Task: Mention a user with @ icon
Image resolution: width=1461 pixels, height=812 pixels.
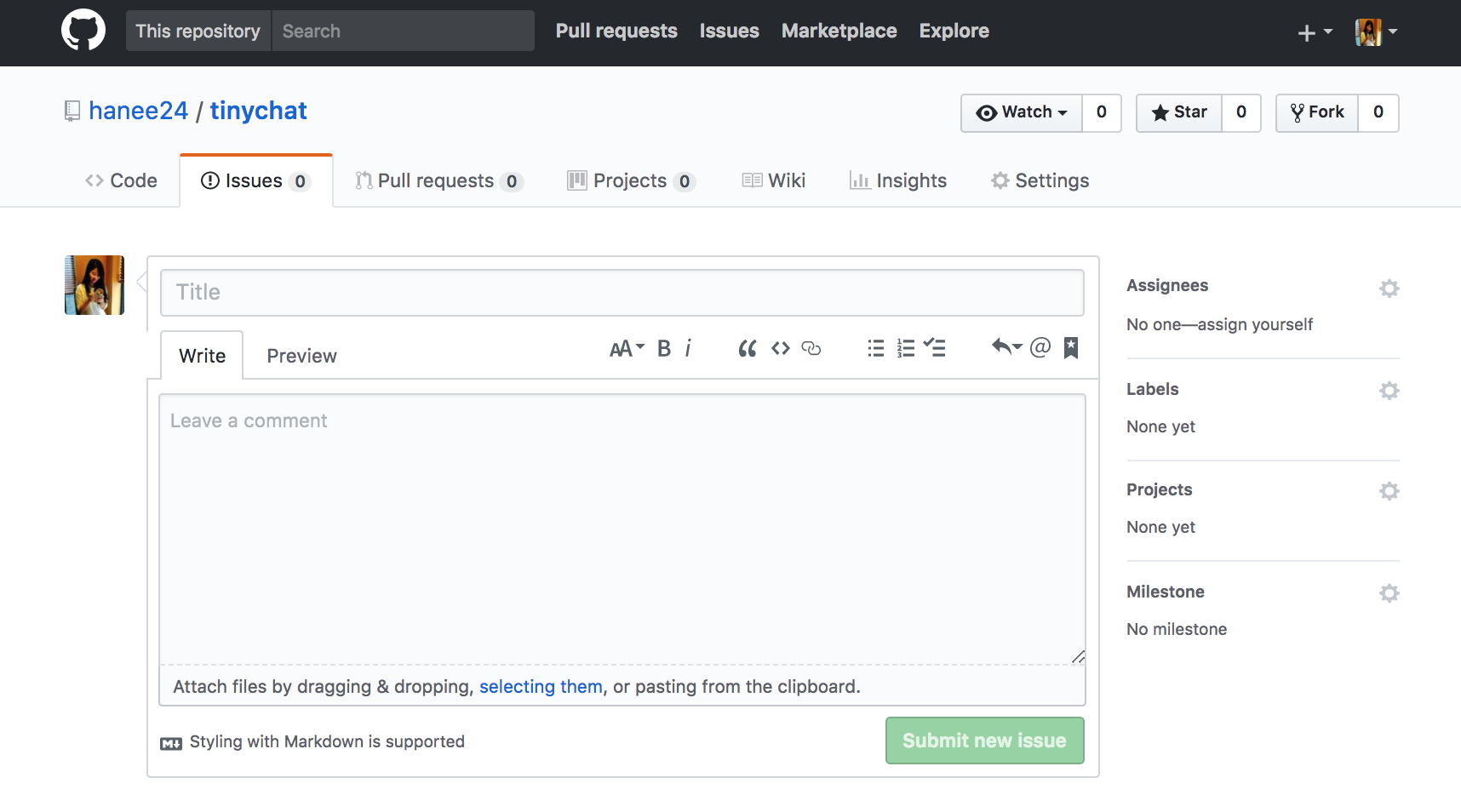Action: [1040, 347]
